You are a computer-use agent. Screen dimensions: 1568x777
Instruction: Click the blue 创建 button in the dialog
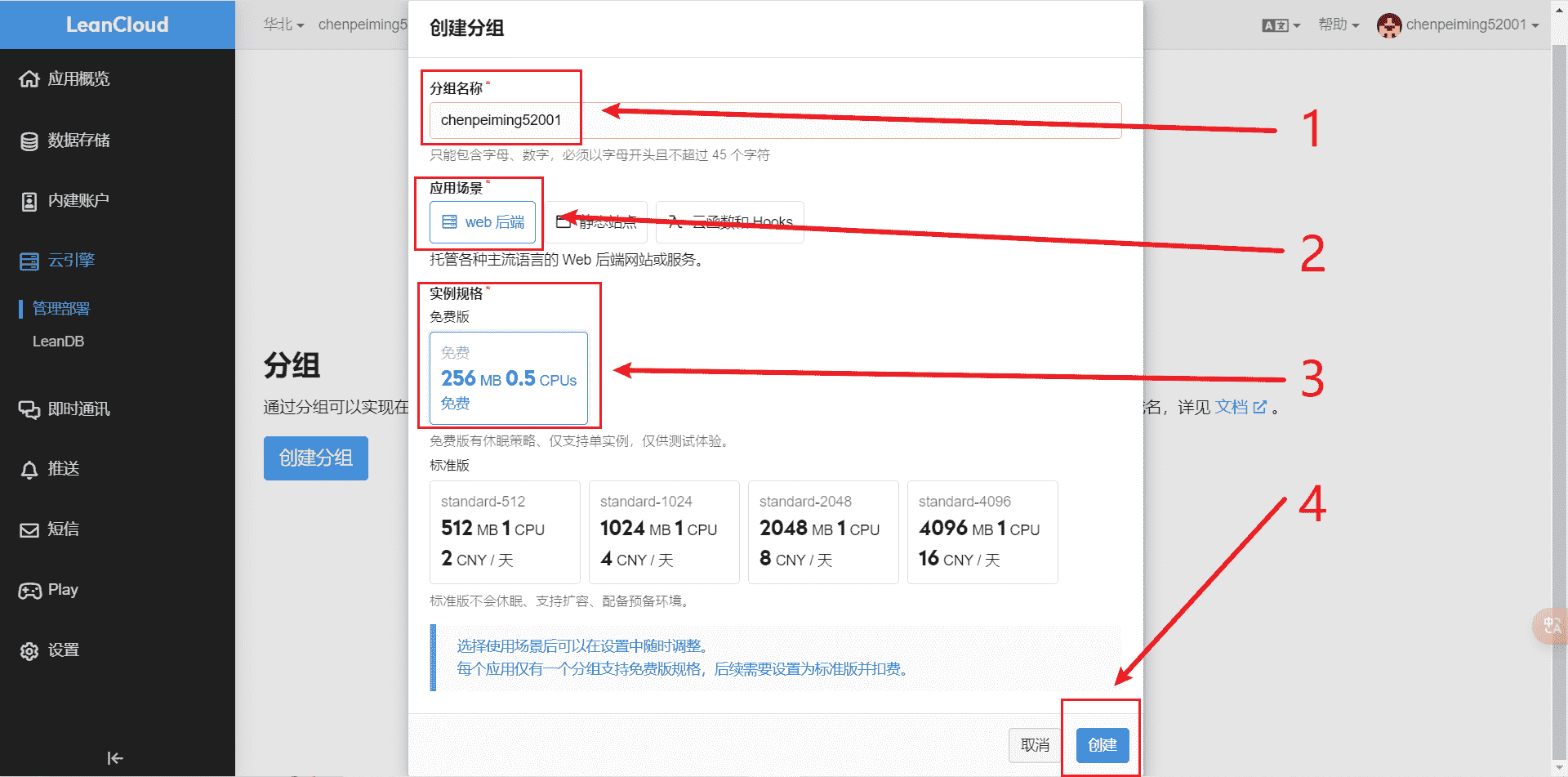click(1102, 745)
